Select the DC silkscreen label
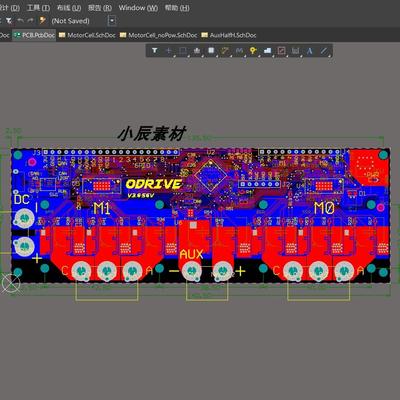Image resolution: width=400 pixels, height=400 pixels. click(22, 200)
